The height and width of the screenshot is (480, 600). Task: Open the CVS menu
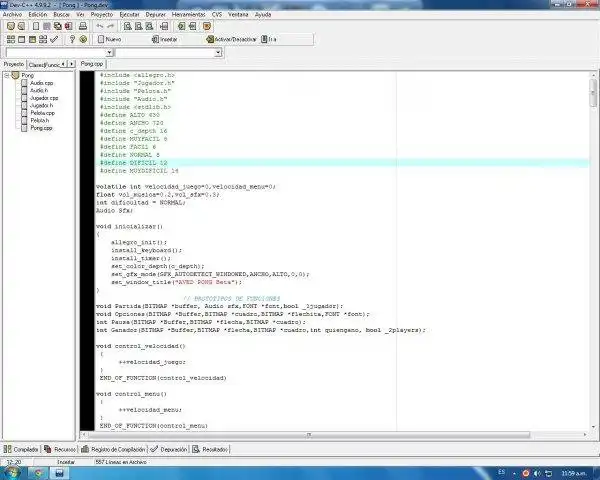point(217,15)
